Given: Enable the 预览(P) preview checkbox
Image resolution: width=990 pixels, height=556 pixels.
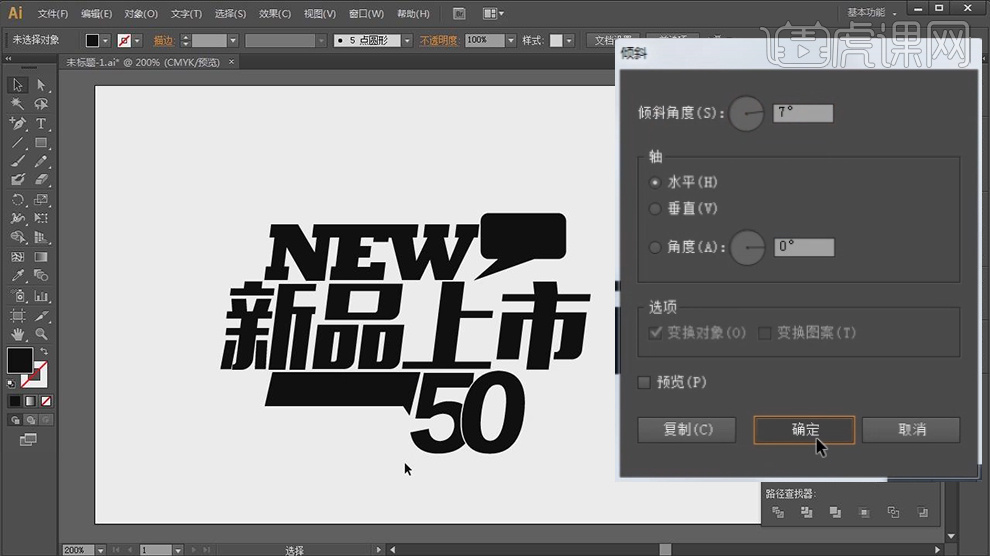Looking at the screenshot, I should (x=645, y=382).
